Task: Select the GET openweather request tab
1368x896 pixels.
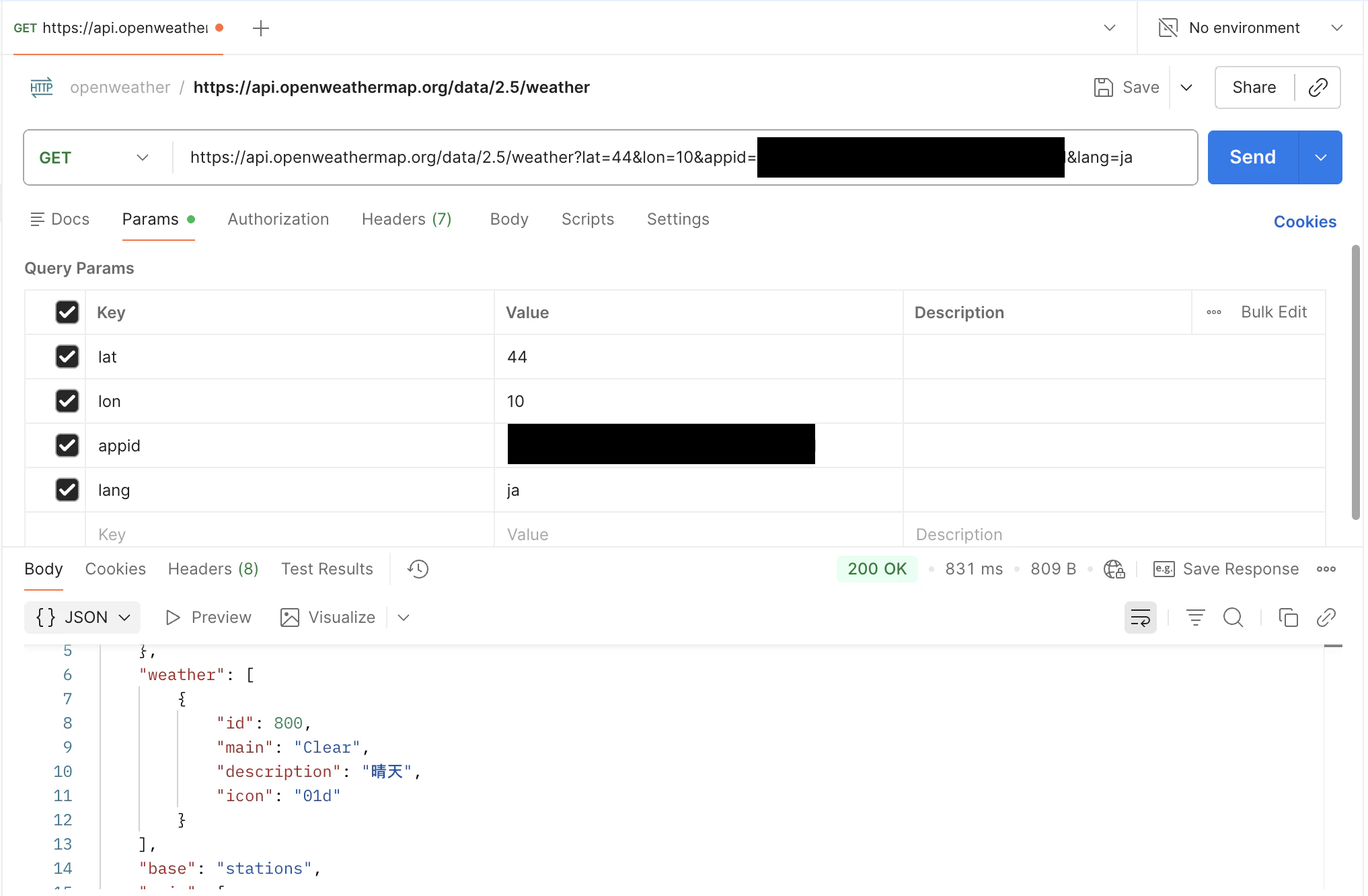Action: tap(118, 28)
